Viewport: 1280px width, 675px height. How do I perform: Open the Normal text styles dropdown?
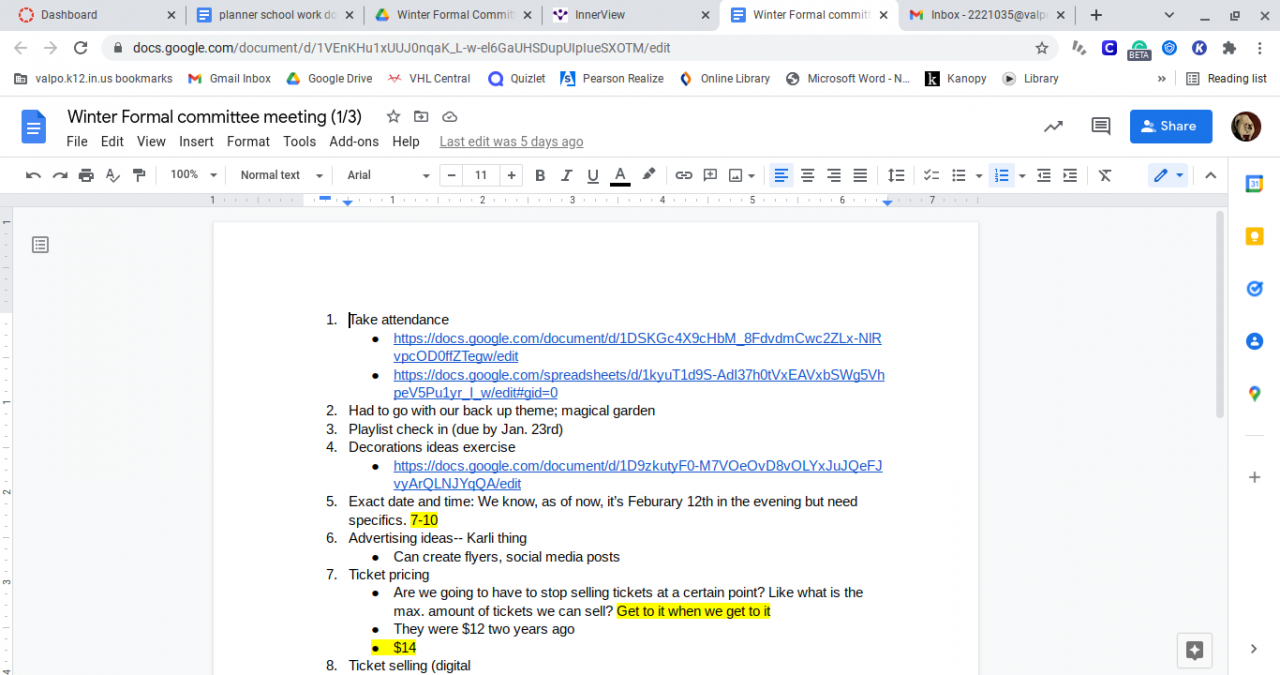point(281,175)
